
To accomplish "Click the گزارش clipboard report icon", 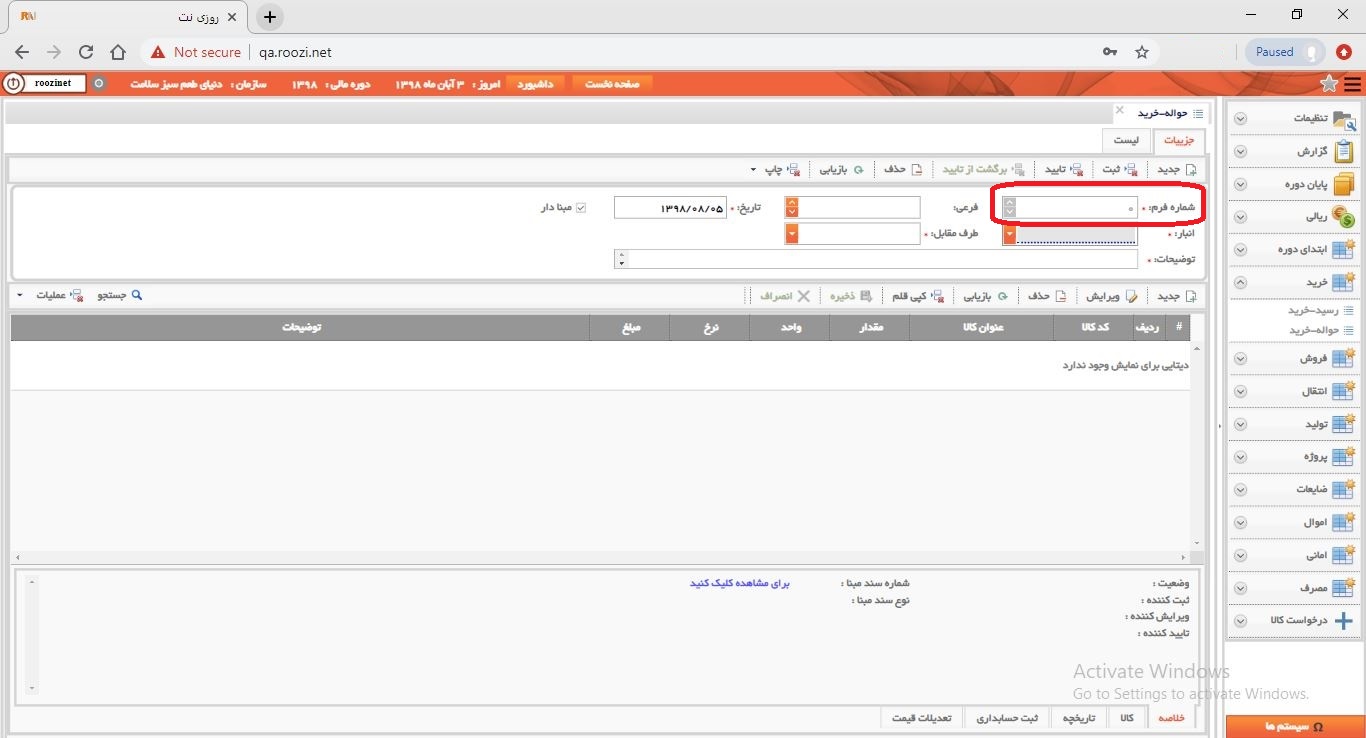I will 1345,151.
